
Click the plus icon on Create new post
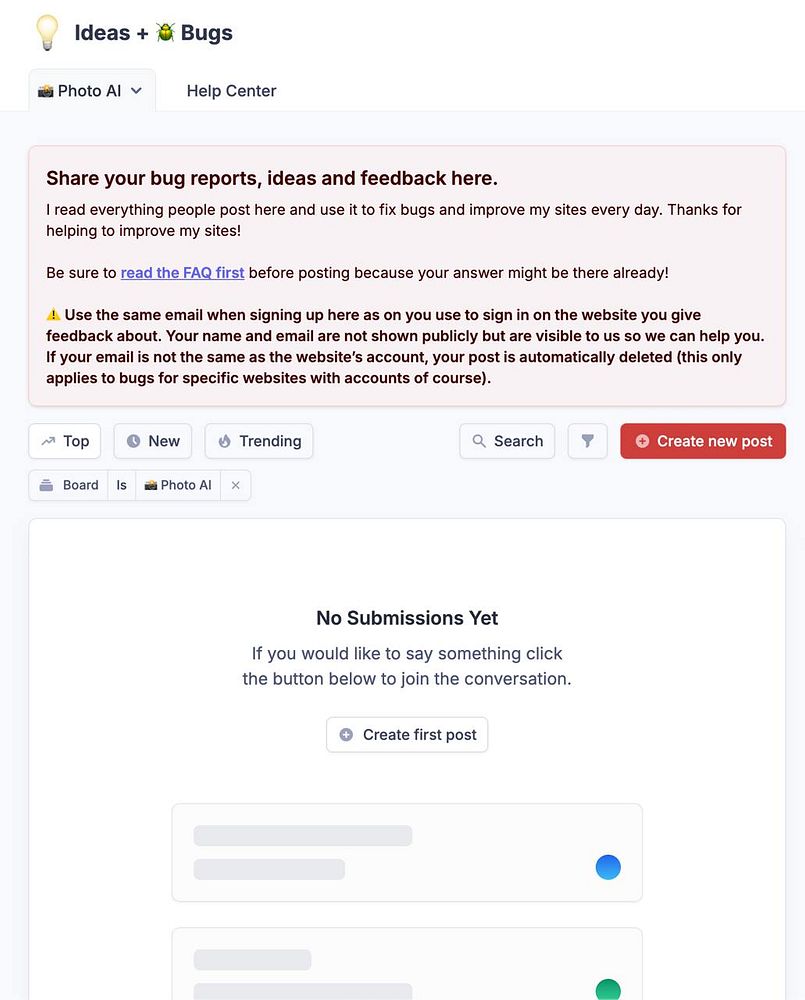642,441
